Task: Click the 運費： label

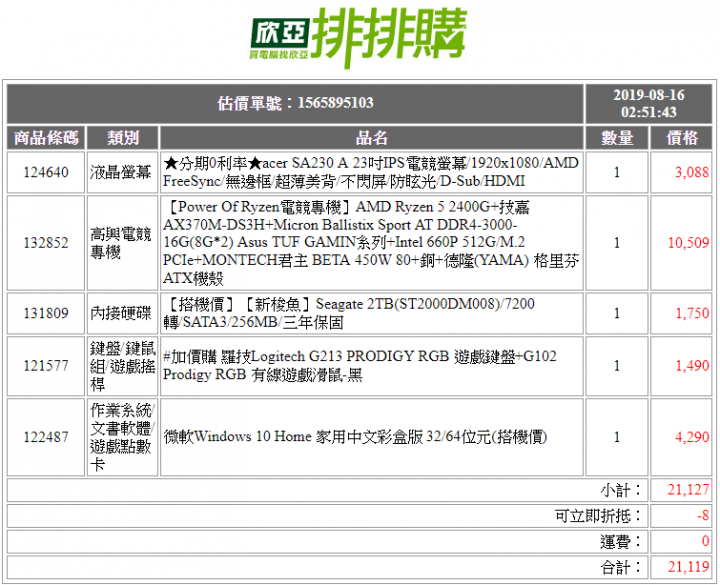Action: [621, 542]
